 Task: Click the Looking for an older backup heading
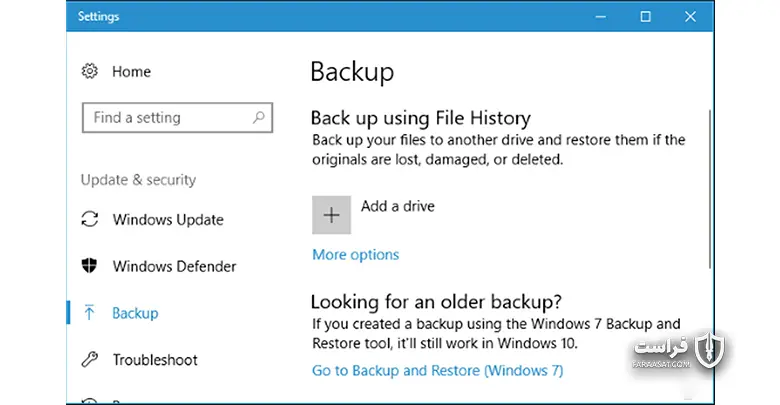436,302
